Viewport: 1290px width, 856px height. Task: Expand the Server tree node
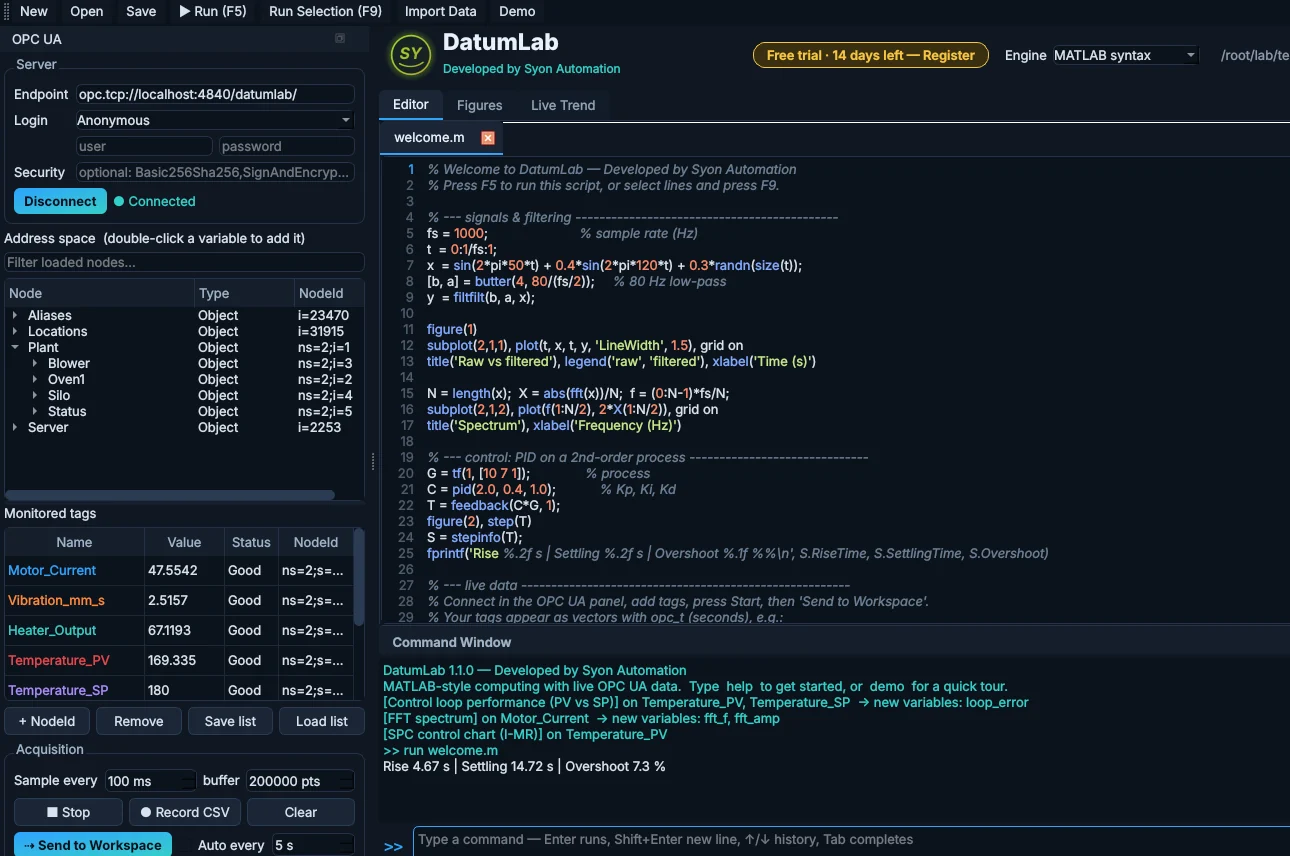[x=15, y=427]
